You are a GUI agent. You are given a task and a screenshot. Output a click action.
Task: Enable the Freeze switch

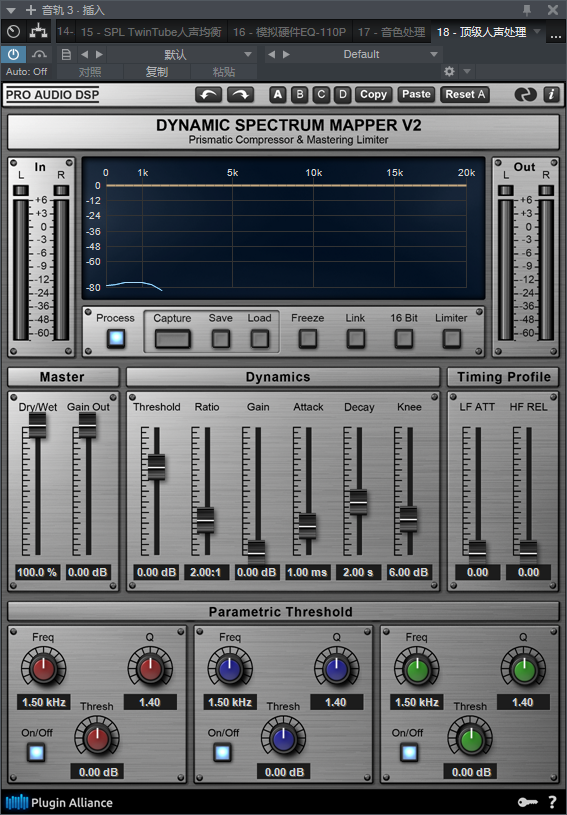pos(308,339)
